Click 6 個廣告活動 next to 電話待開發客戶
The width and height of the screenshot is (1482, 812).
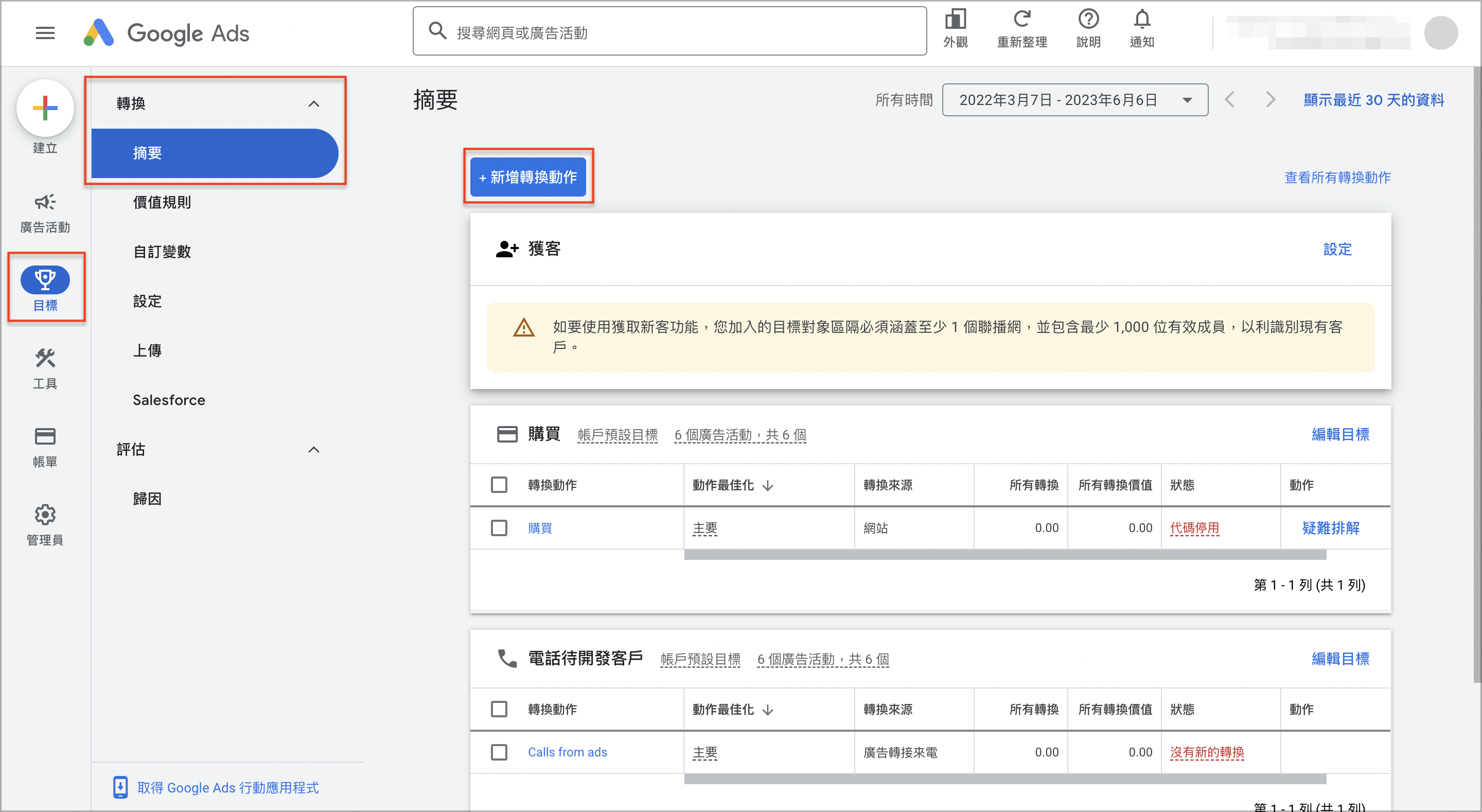tap(823, 660)
